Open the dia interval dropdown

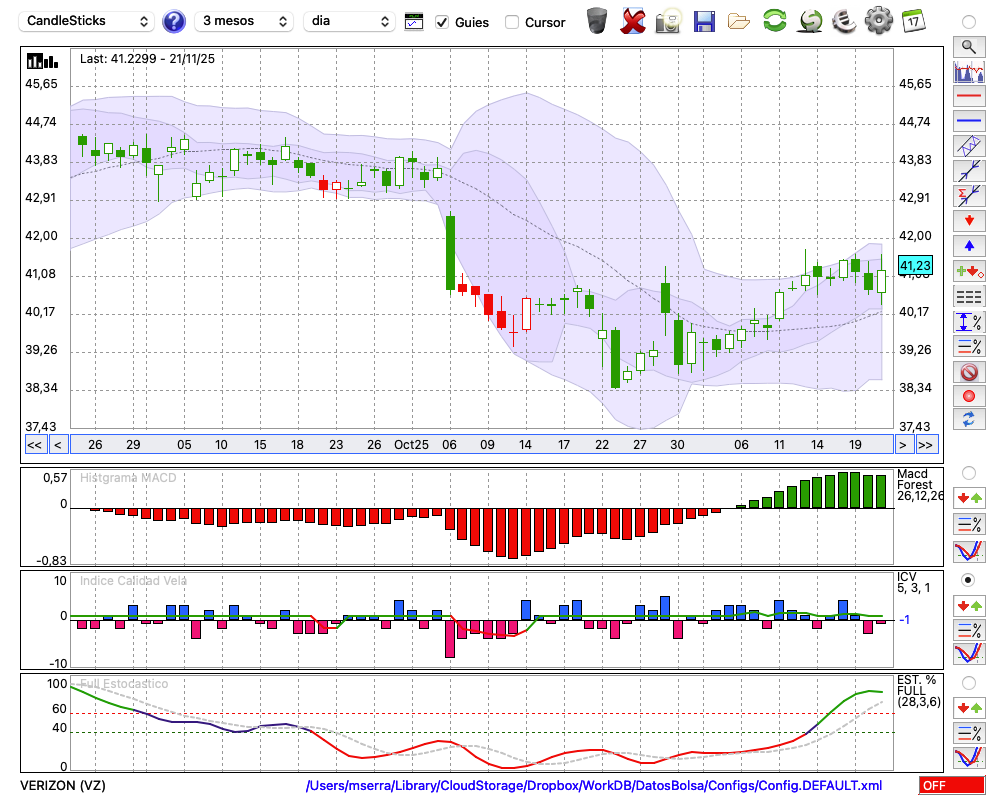350,21
